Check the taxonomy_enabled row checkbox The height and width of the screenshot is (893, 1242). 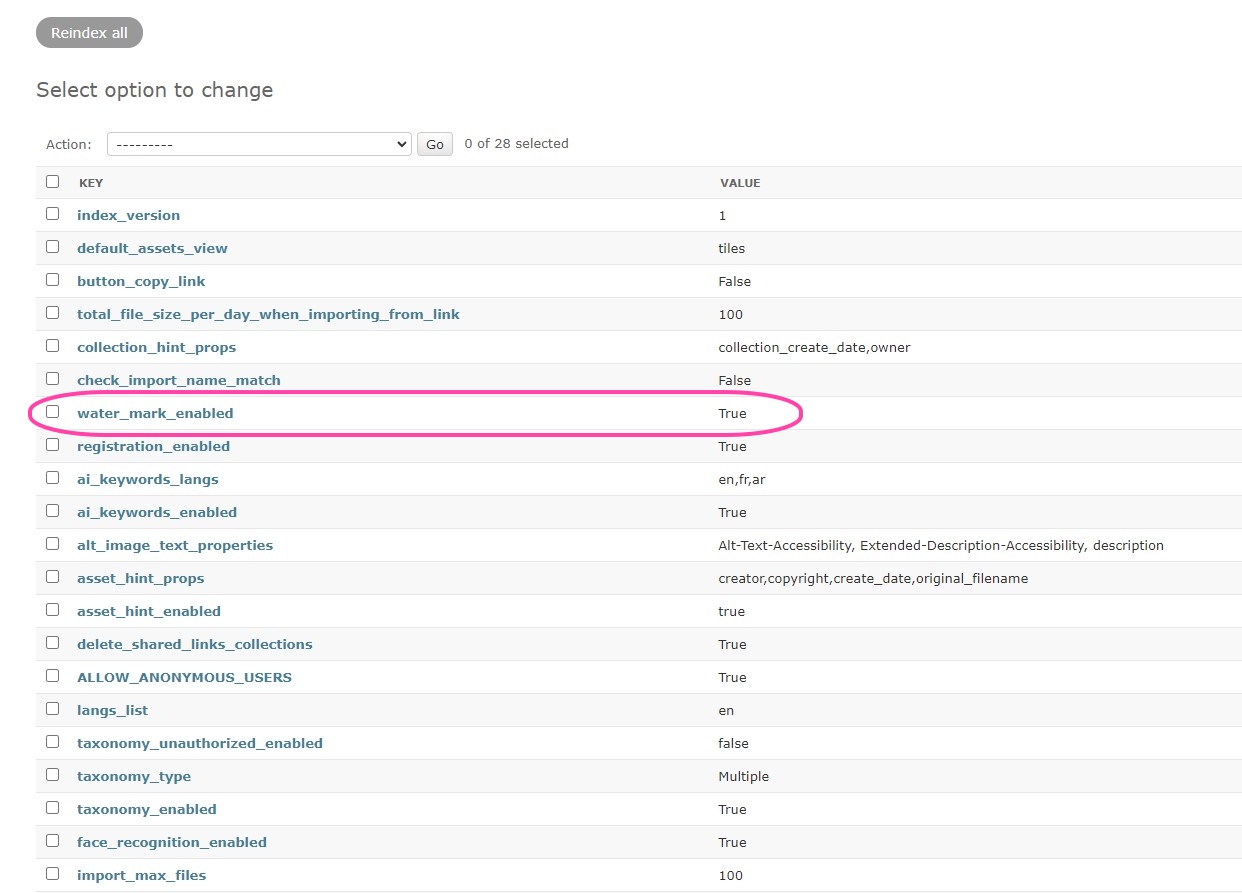click(52, 808)
